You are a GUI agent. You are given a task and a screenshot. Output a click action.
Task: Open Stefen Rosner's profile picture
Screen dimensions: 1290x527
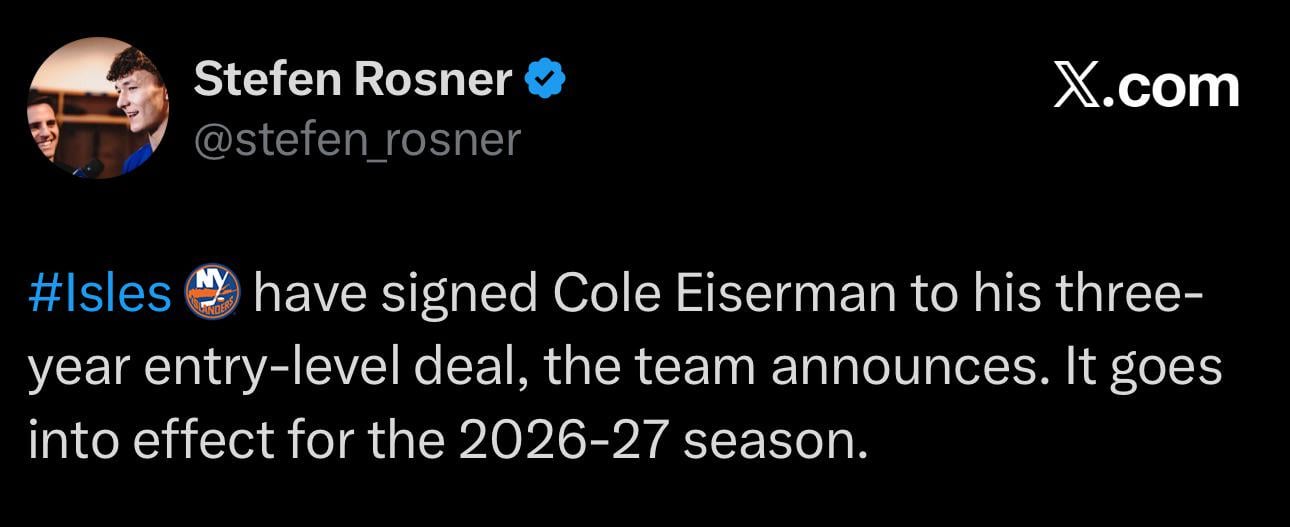tap(97, 108)
